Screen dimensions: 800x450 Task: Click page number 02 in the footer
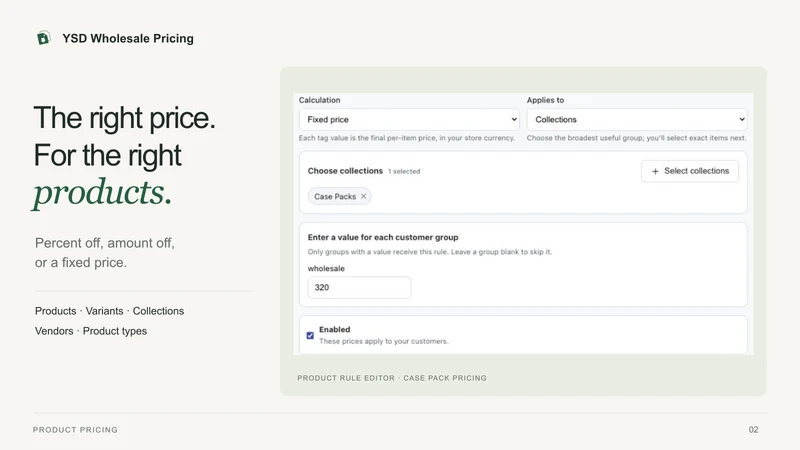(754, 430)
